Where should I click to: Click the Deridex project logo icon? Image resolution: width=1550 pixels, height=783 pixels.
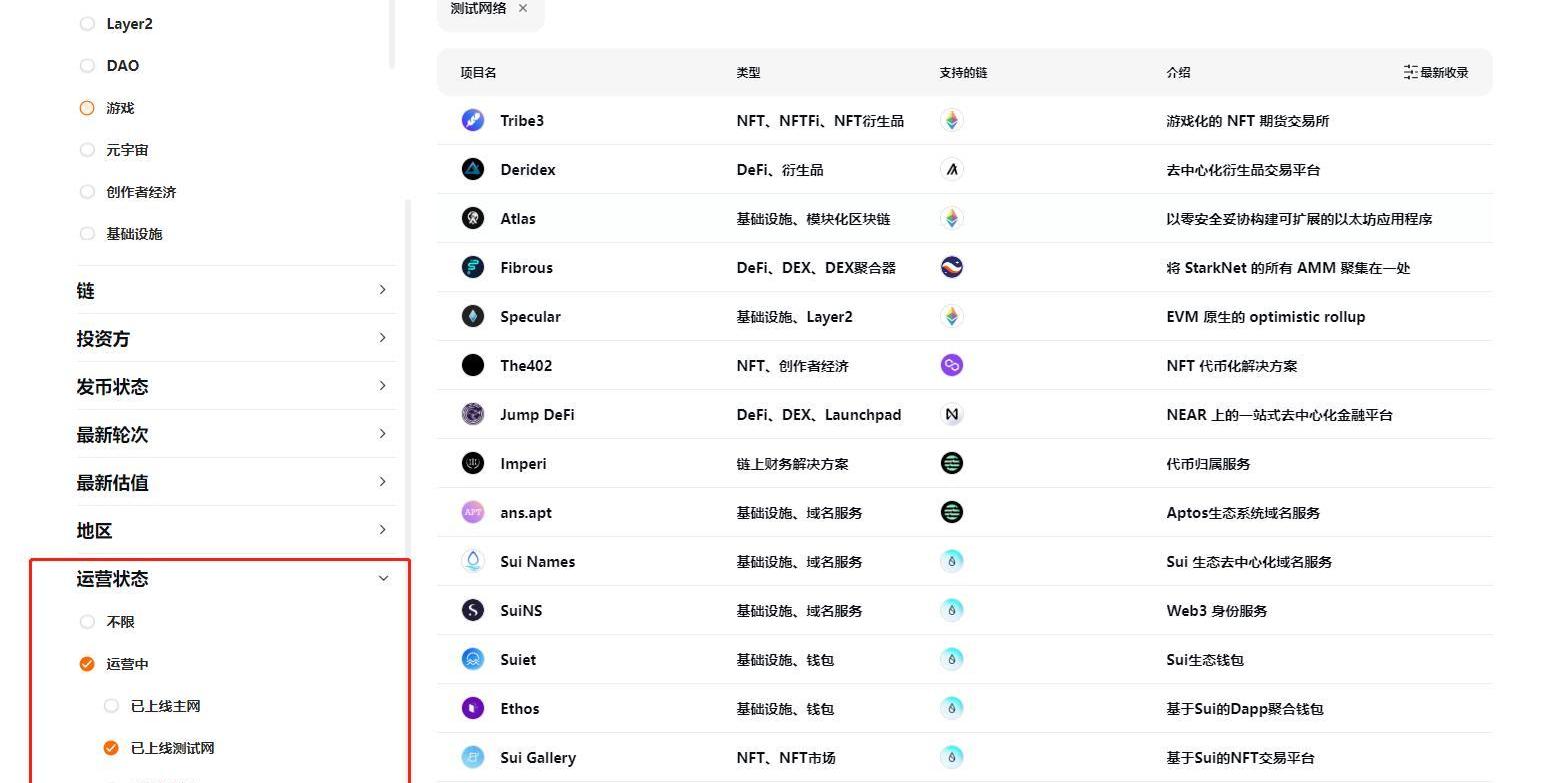pyautogui.click(x=473, y=170)
